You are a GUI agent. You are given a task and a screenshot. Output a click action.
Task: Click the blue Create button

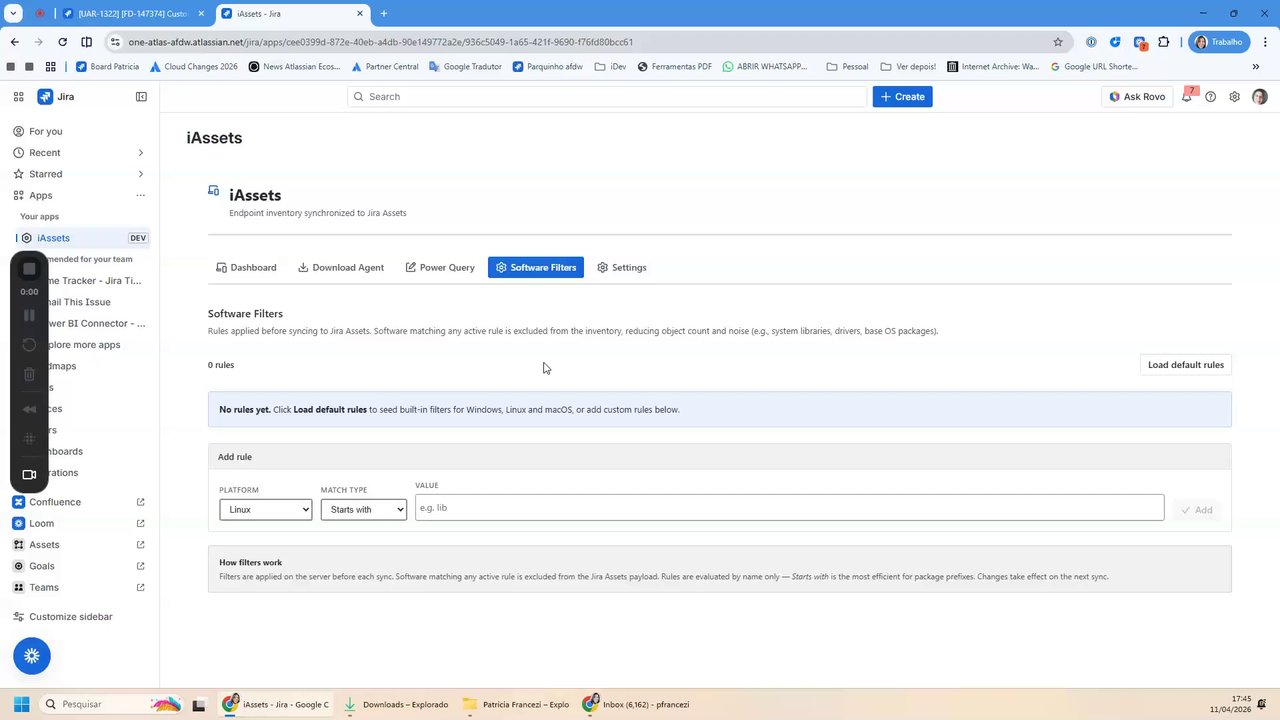[902, 97]
